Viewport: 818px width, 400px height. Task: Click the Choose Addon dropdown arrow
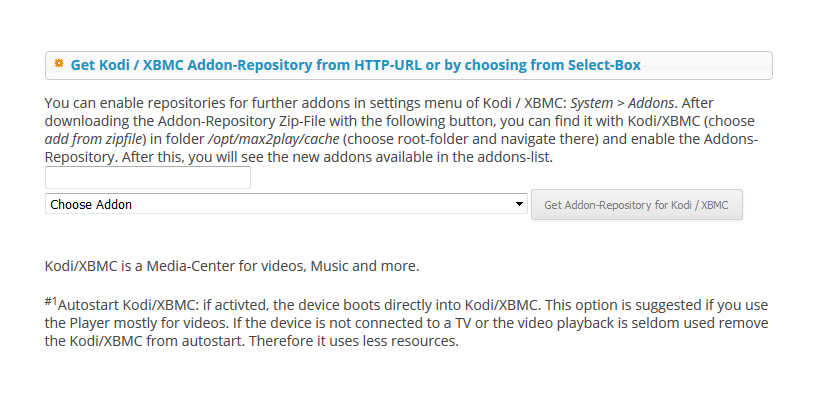[519, 204]
